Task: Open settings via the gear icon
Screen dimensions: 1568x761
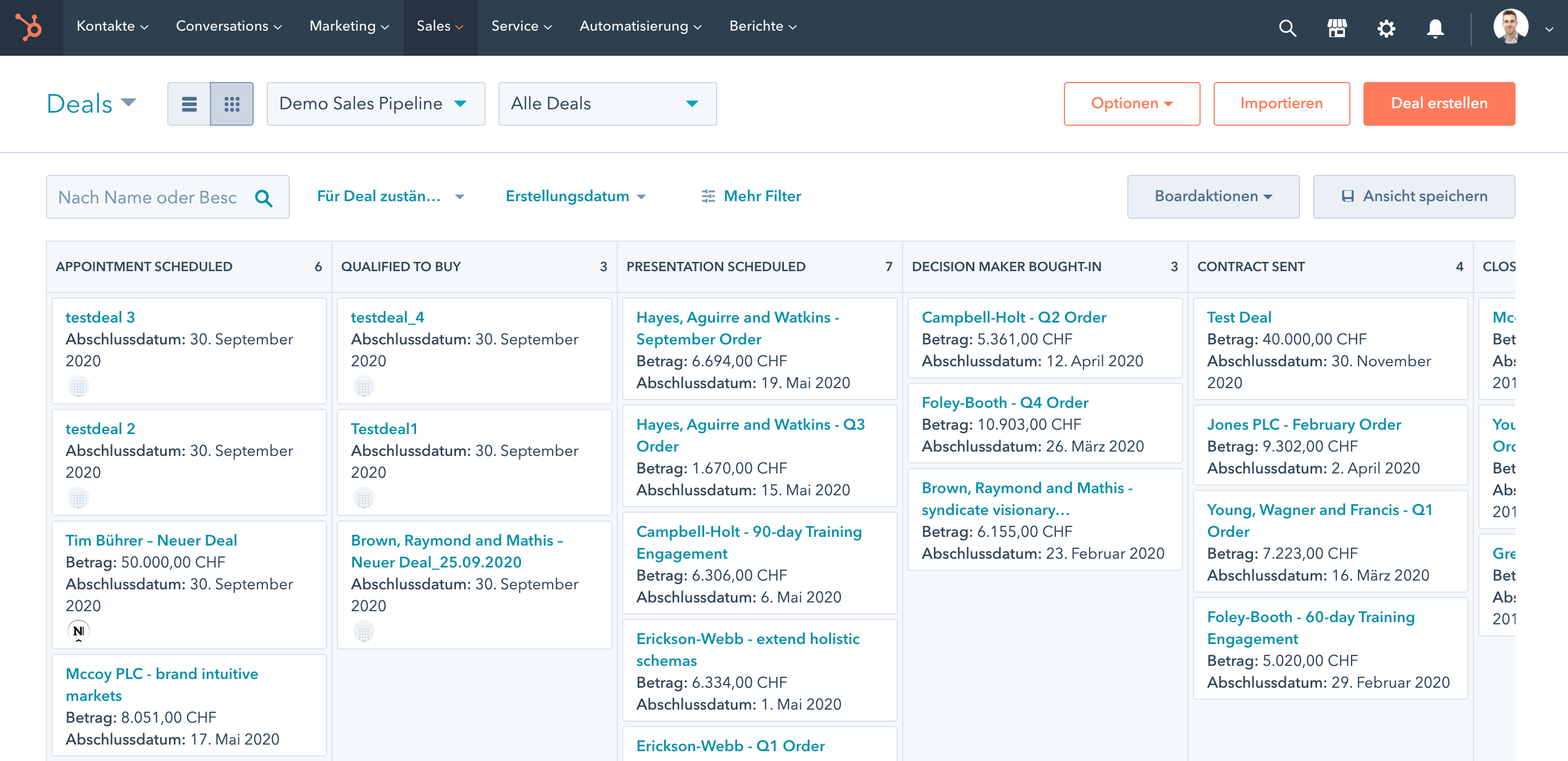Action: point(1386,28)
